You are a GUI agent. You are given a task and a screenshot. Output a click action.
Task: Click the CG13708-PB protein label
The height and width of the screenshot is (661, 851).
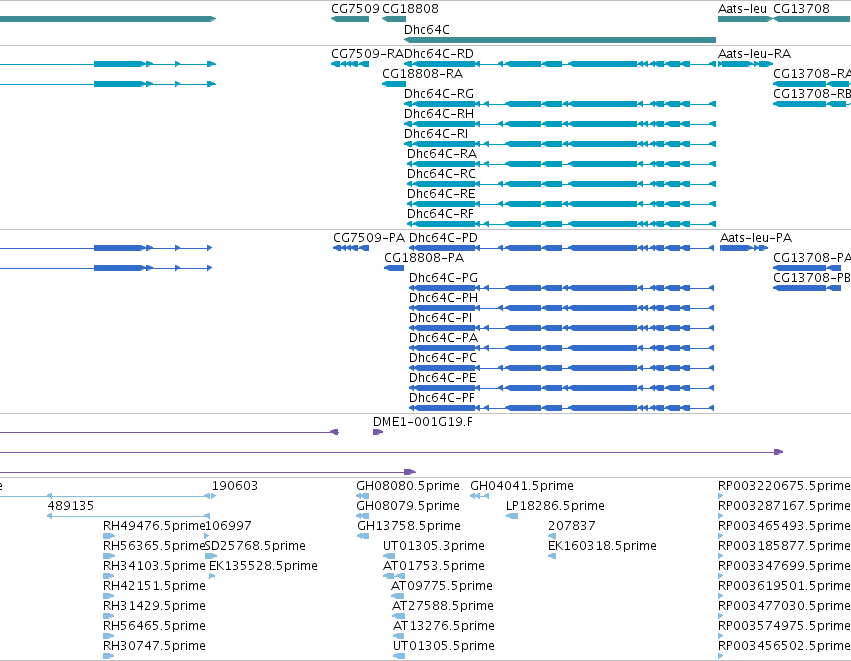[x=812, y=278]
